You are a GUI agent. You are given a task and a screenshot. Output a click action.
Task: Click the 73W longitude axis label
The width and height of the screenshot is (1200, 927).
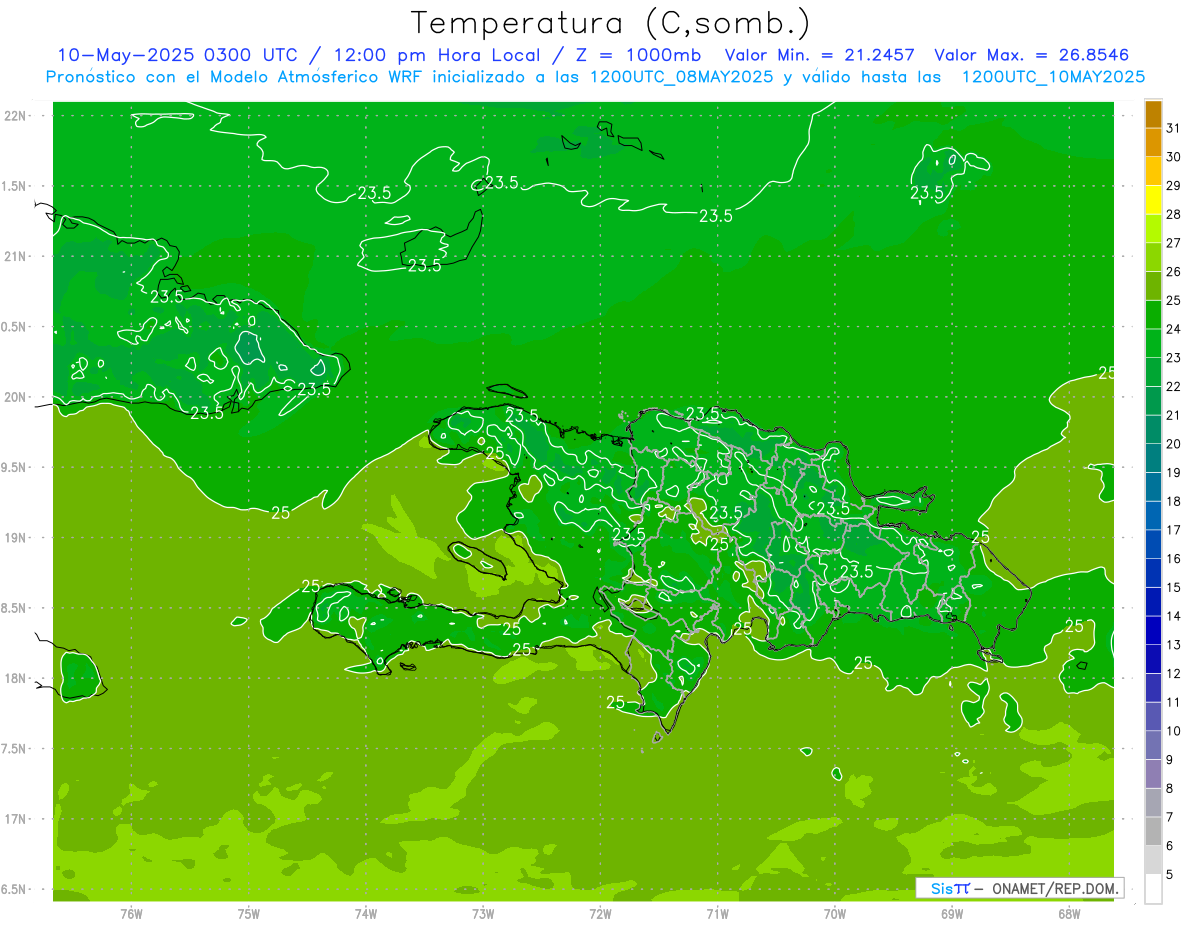click(483, 913)
